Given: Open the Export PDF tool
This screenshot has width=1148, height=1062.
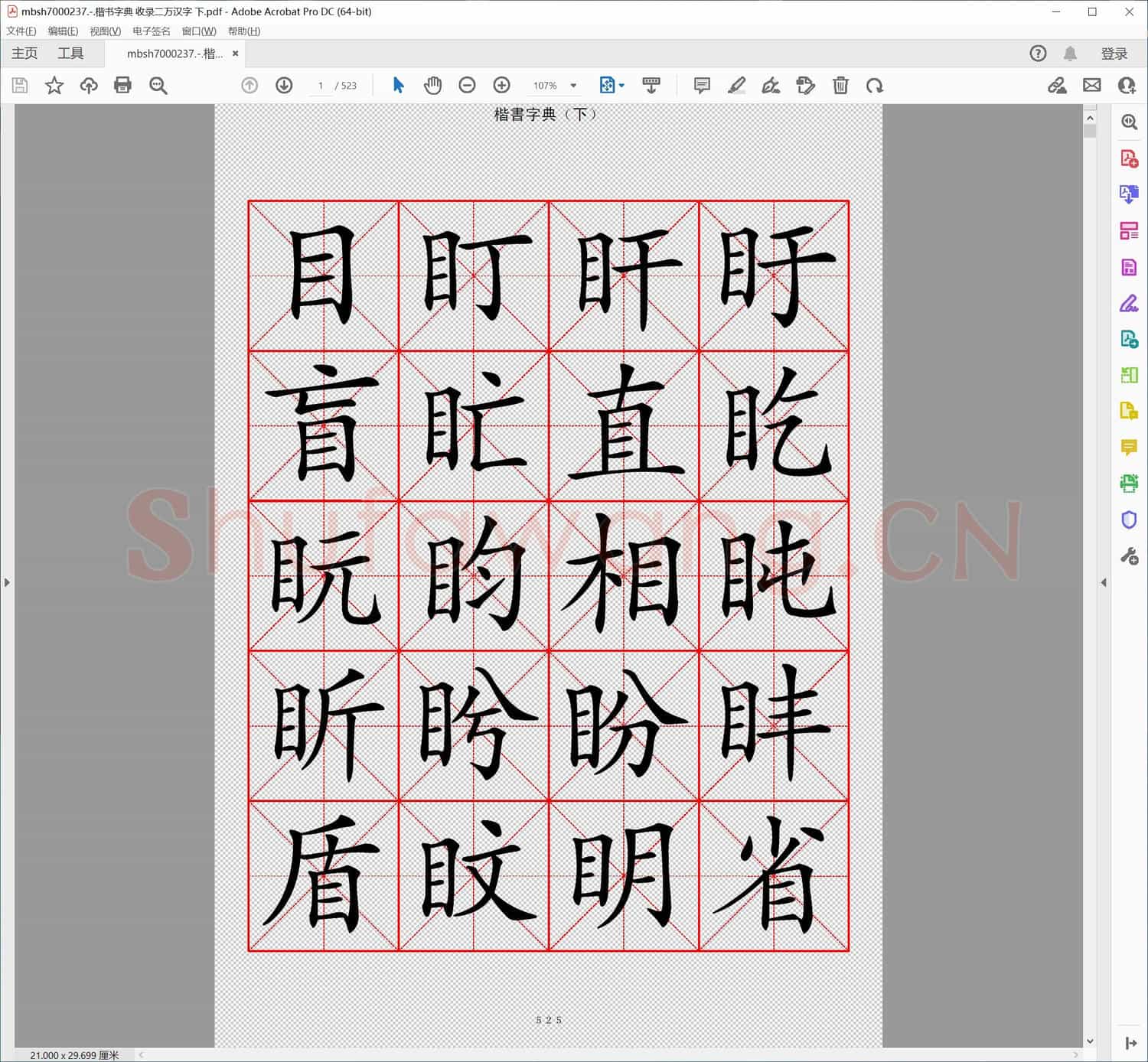Looking at the screenshot, I should (1129, 194).
